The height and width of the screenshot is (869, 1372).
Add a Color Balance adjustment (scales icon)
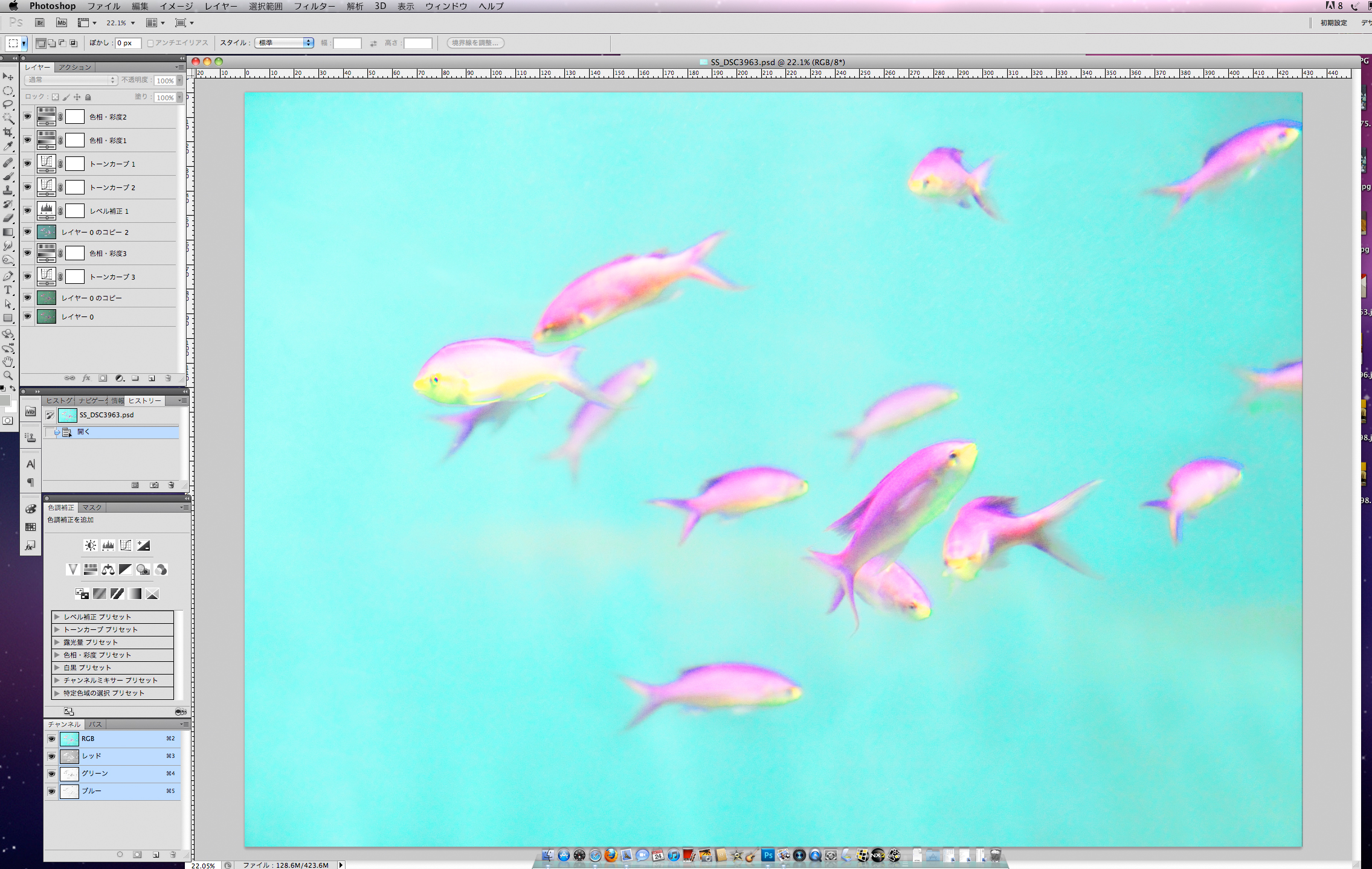[x=108, y=569]
